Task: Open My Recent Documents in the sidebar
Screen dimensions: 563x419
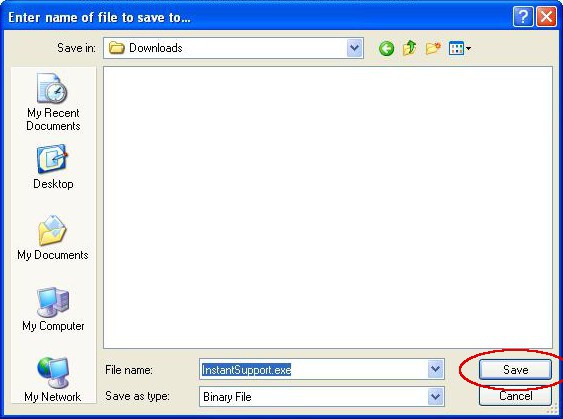Action: pos(53,102)
